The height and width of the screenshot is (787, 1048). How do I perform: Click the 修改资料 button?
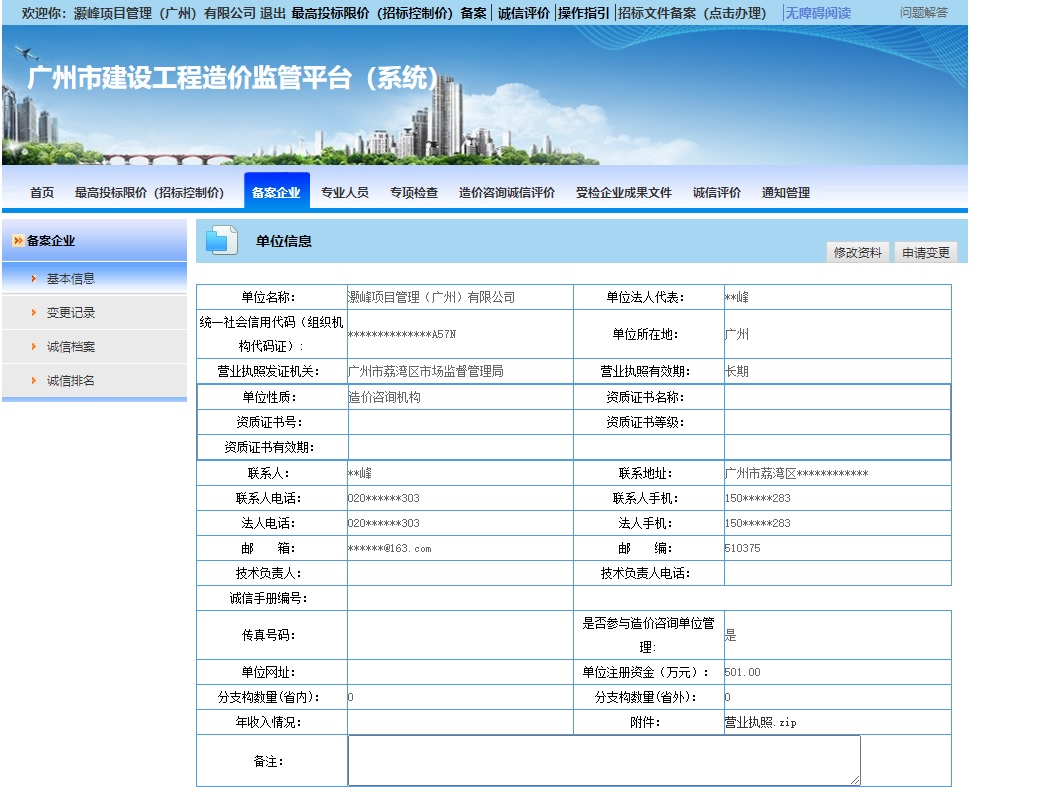point(858,253)
